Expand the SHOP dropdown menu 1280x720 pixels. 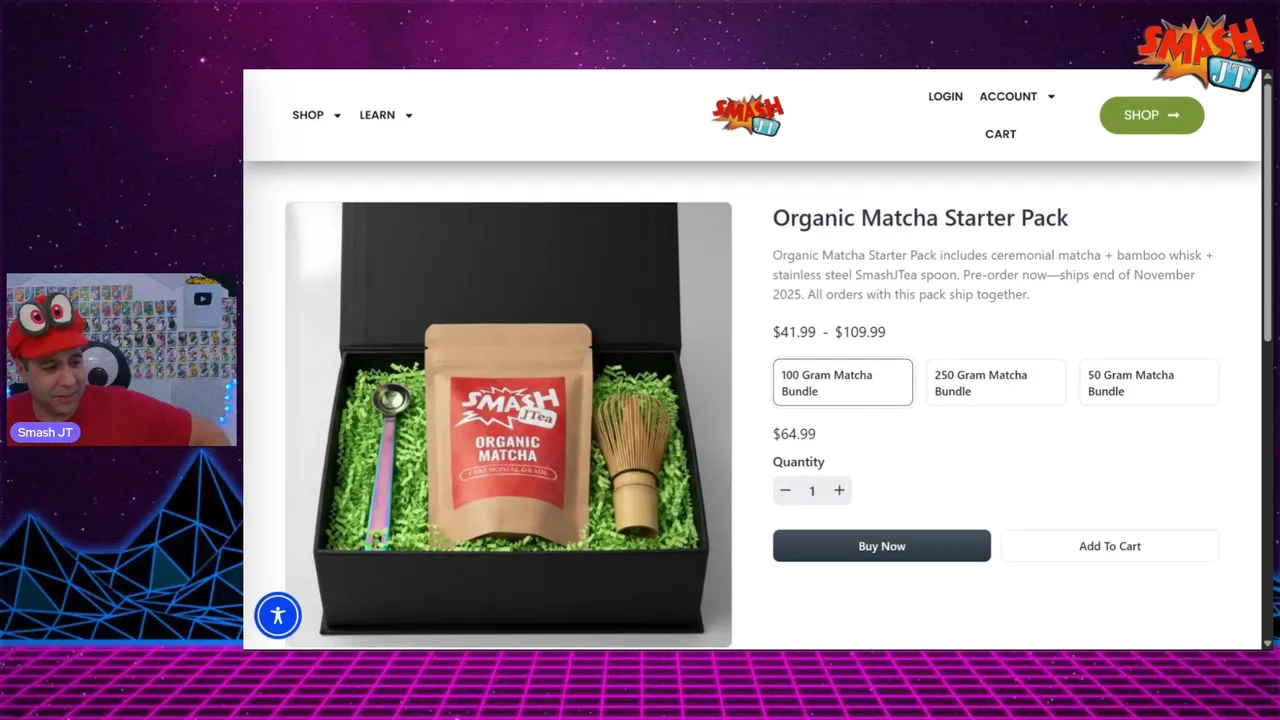pyautogui.click(x=316, y=115)
